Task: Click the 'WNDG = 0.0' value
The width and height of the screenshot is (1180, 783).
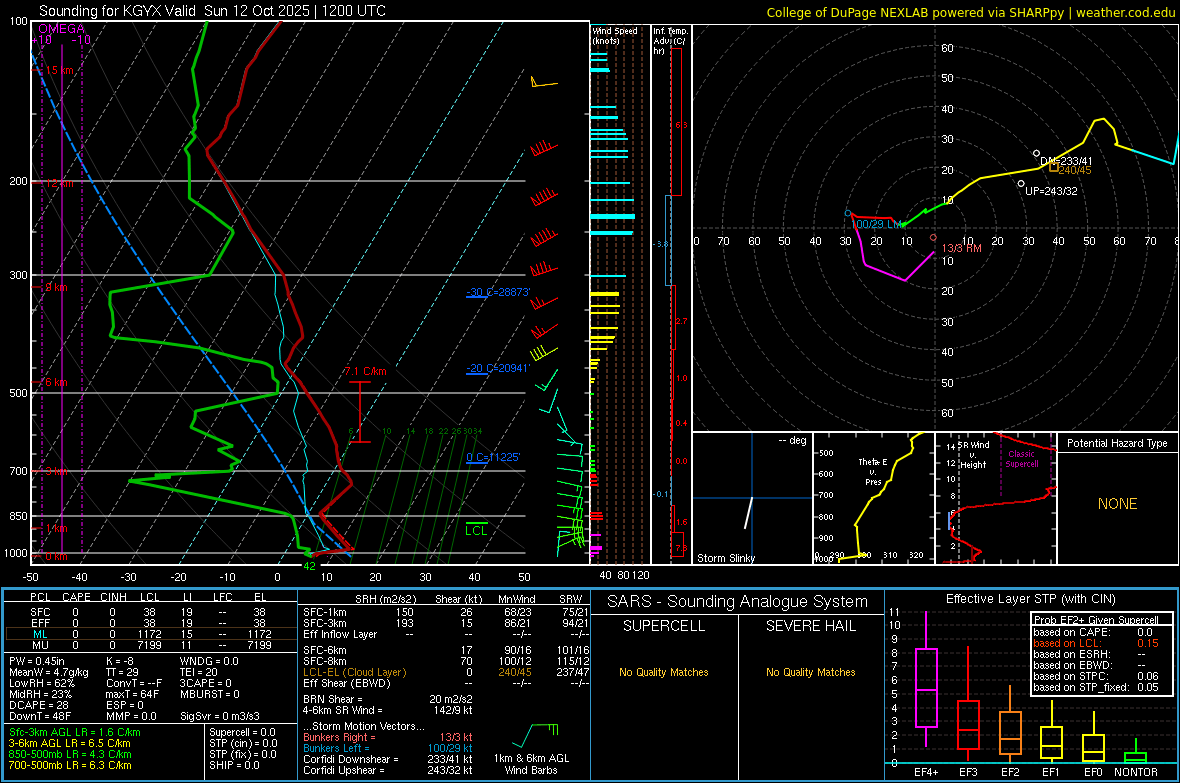Action: [x=209, y=661]
